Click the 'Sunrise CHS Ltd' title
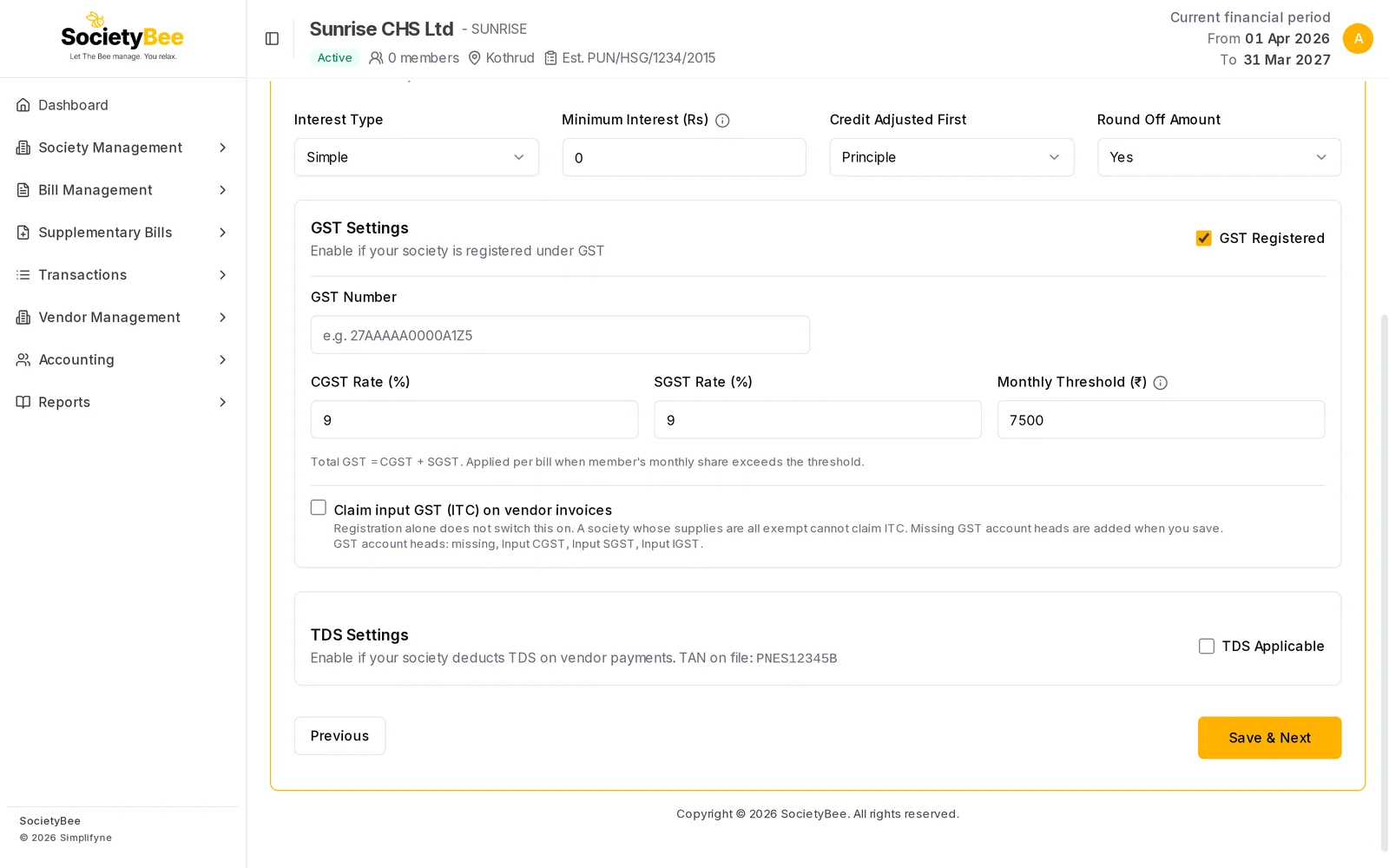The image size is (1389, 868). tap(381, 29)
